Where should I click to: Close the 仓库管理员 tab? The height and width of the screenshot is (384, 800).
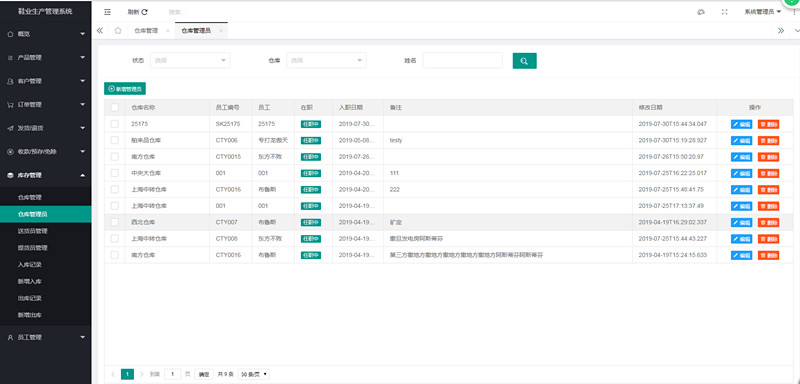click(x=220, y=31)
